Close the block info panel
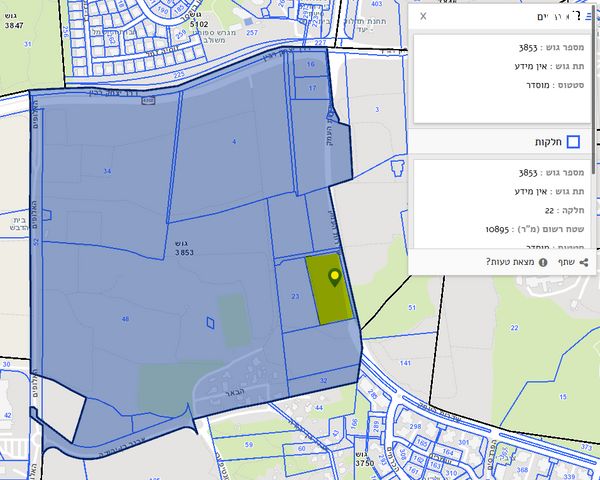Screen dimensions: 600x480 (423, 17)
